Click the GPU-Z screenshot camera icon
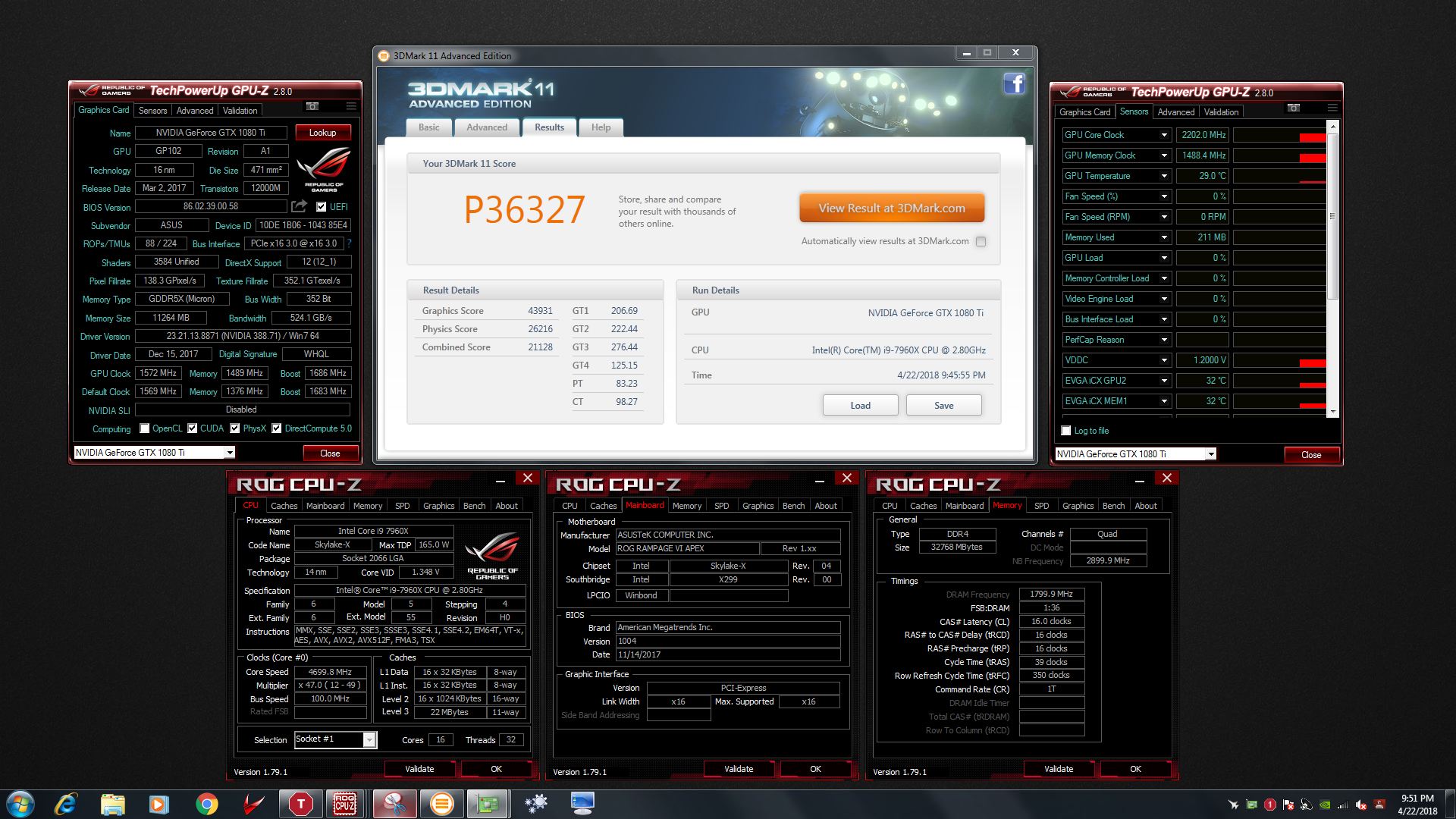The image size is (1456, 819). [312, 106]
